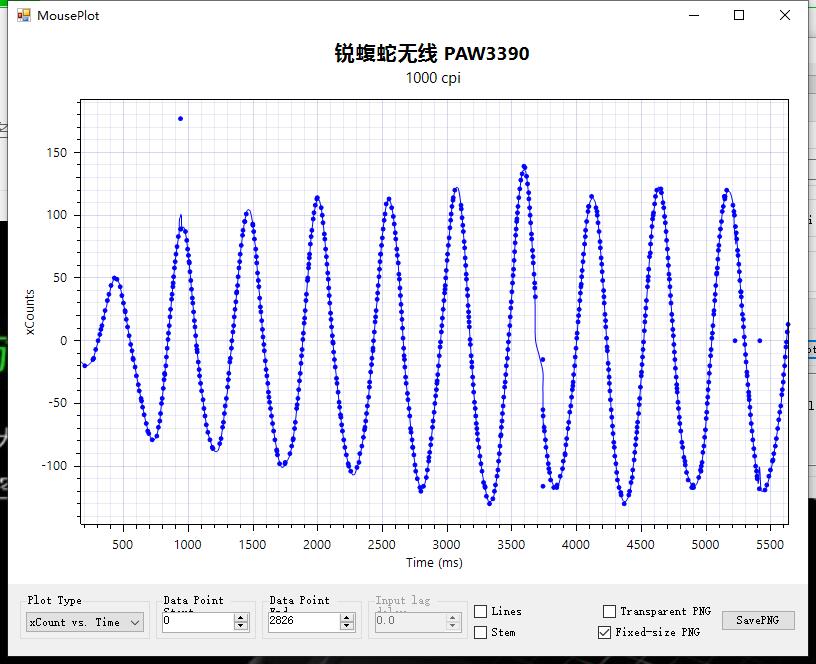This screenshot has width=816, height=664.
Task: Click the Input lag down stepper arrow
Action: [x=453, y=626]
